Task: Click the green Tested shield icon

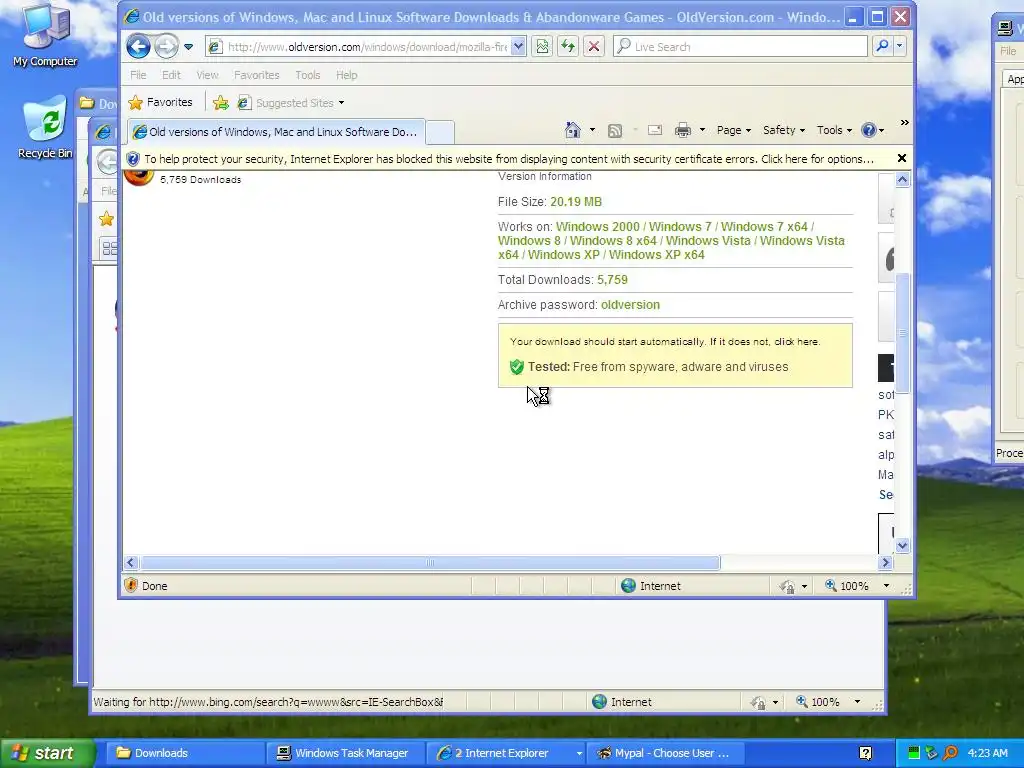Action: point(517,366)
